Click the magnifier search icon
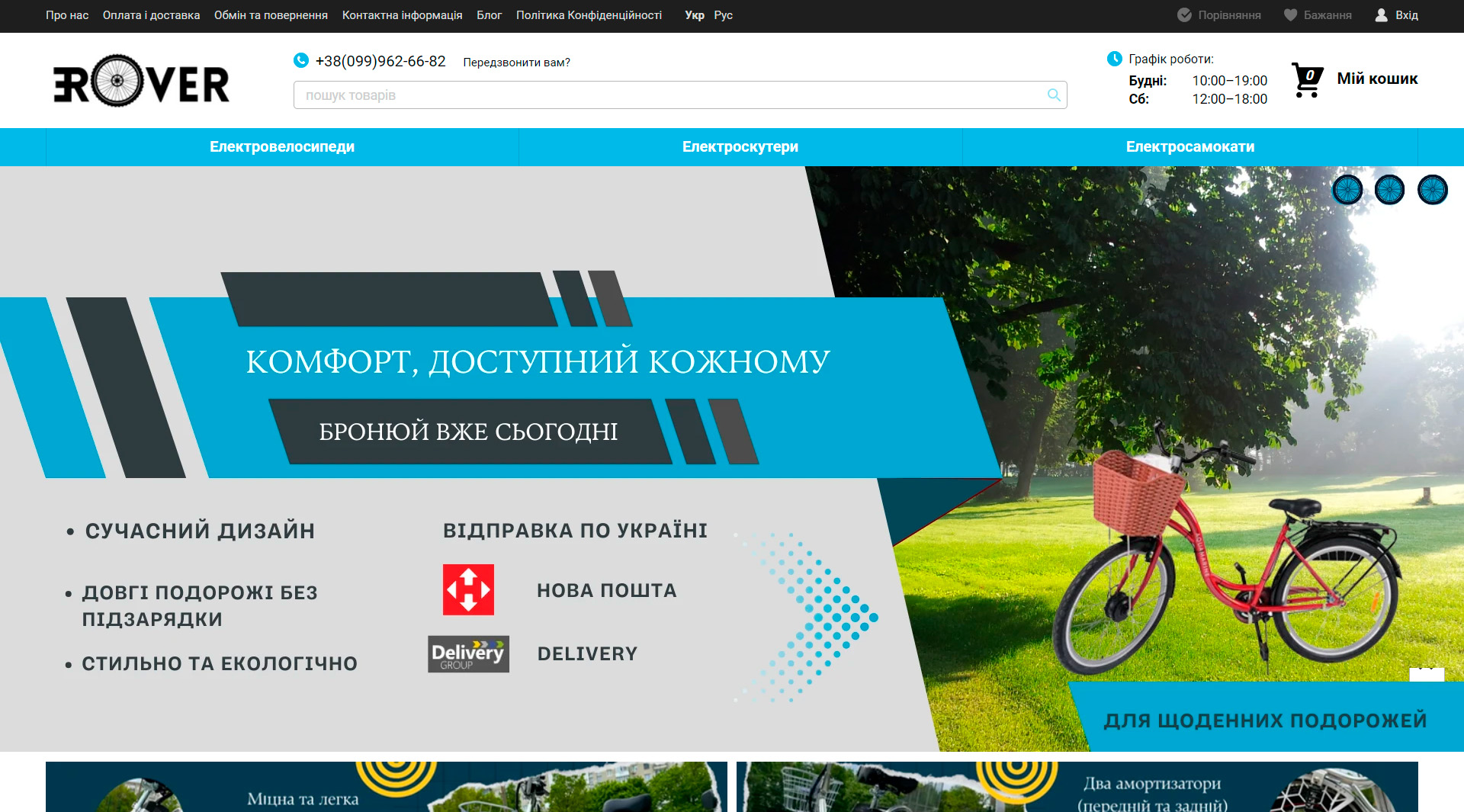Screen dimensions: 1464x812 pyautogui.click(x=1054, y=95)
